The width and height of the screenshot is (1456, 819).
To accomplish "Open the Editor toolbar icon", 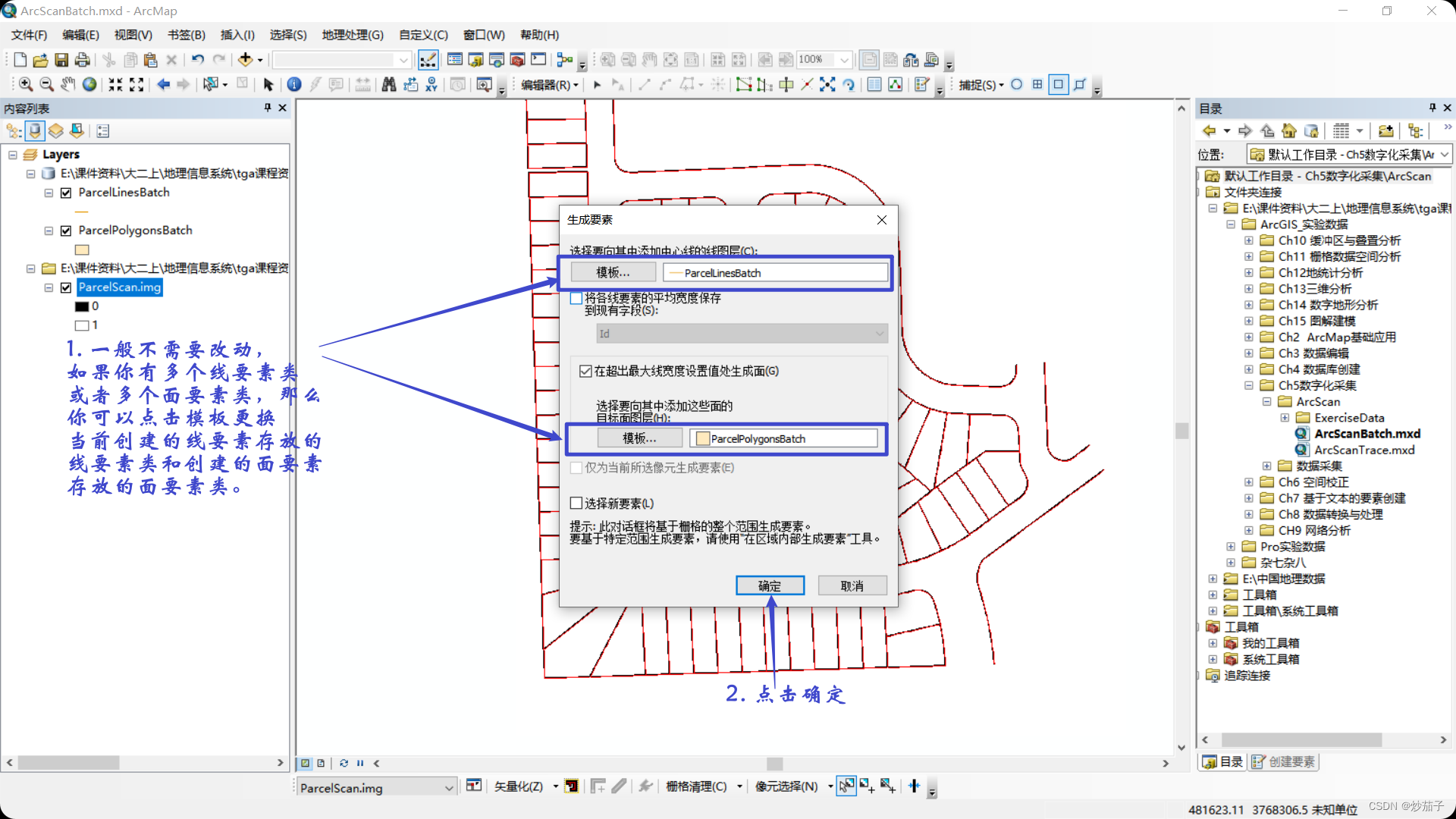I will pyautogui.click(x=428, y=60).
